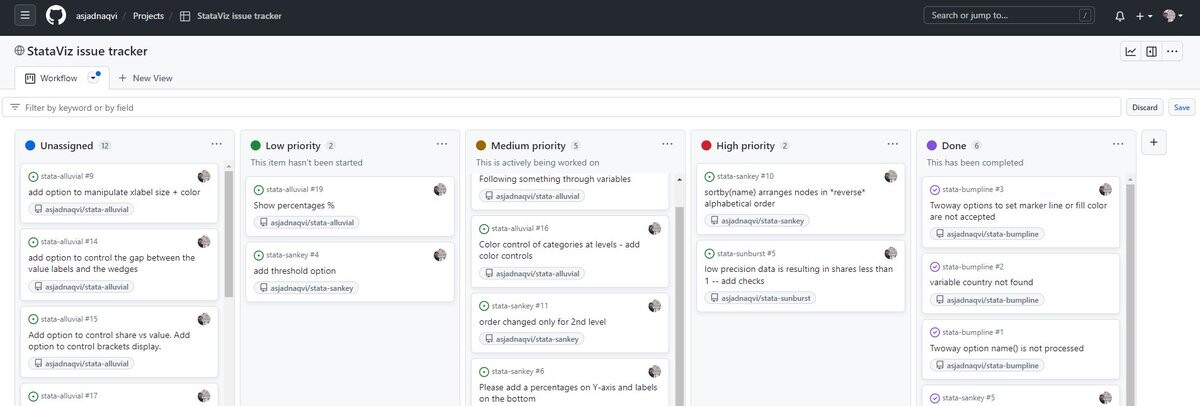Click assignee avatar on stata-sankey #10 card
This screenshot has width=1200, height=406.
pos(891,176)
